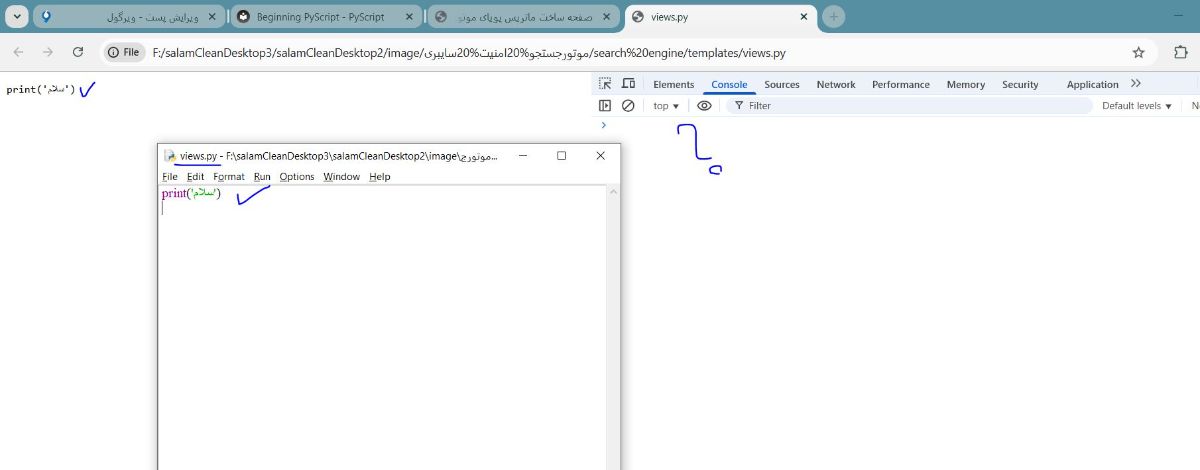Screen dimensions: 1200x470
Task: Click the address bar URL
Action: pyautogui.click(x=469, y=52)
